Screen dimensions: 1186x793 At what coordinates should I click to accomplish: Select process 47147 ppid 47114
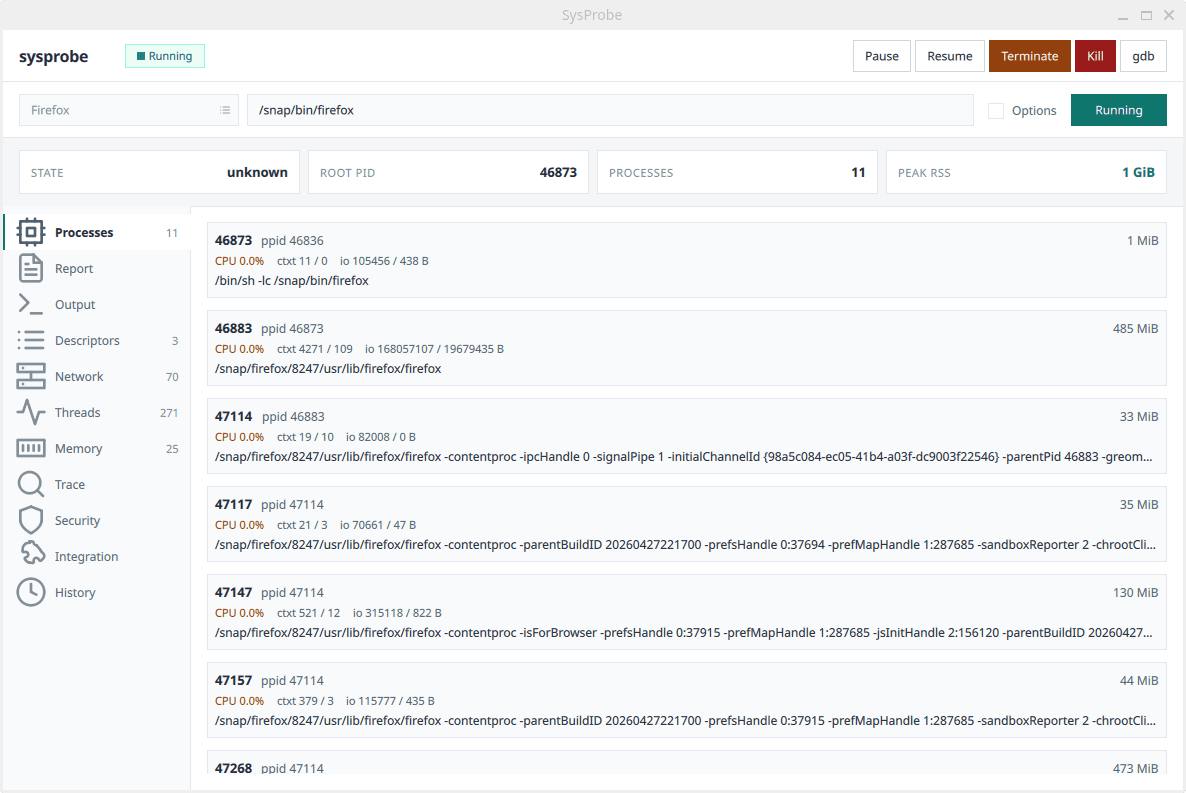(687, 612)
